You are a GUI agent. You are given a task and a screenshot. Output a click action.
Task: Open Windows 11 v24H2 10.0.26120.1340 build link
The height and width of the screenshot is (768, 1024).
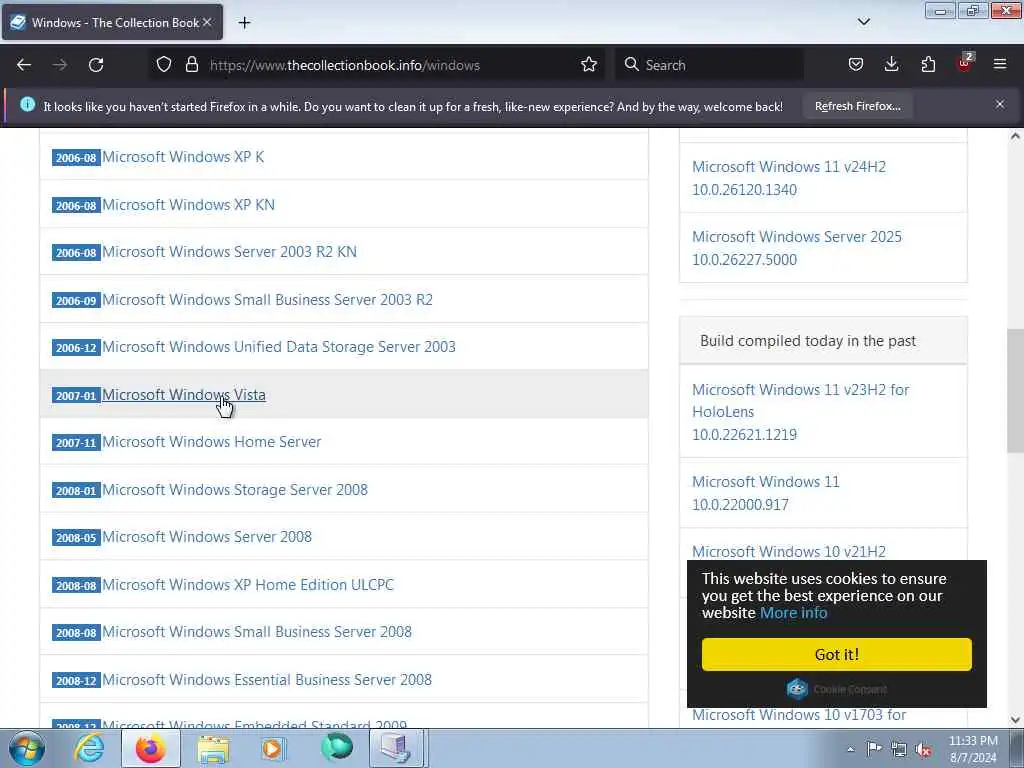tap(789, 178)
